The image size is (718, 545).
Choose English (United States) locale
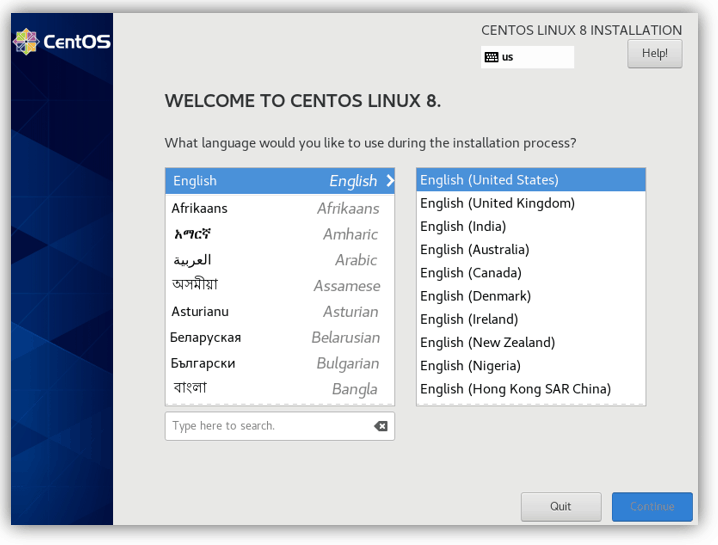coord(531,180)
